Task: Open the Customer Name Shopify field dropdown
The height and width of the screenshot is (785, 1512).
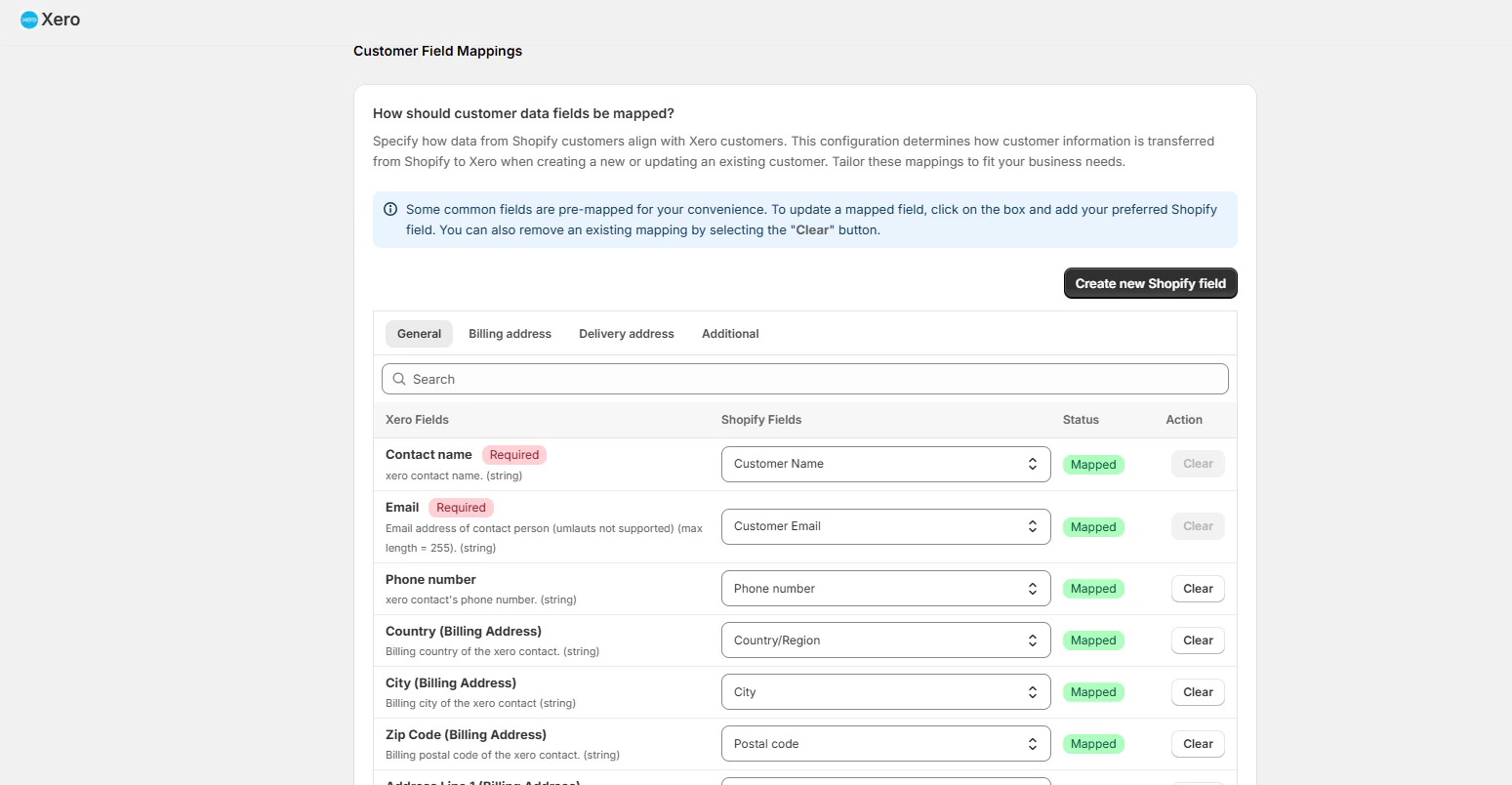Action: [x=886, y=464]
